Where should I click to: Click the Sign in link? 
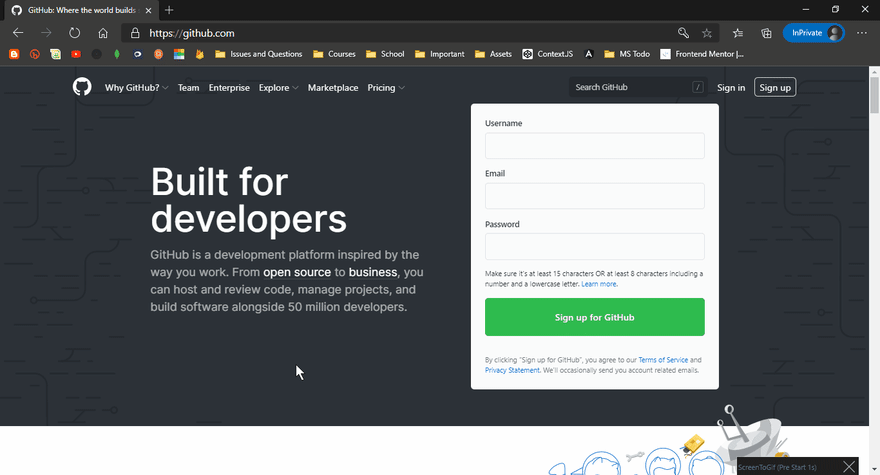731,88
